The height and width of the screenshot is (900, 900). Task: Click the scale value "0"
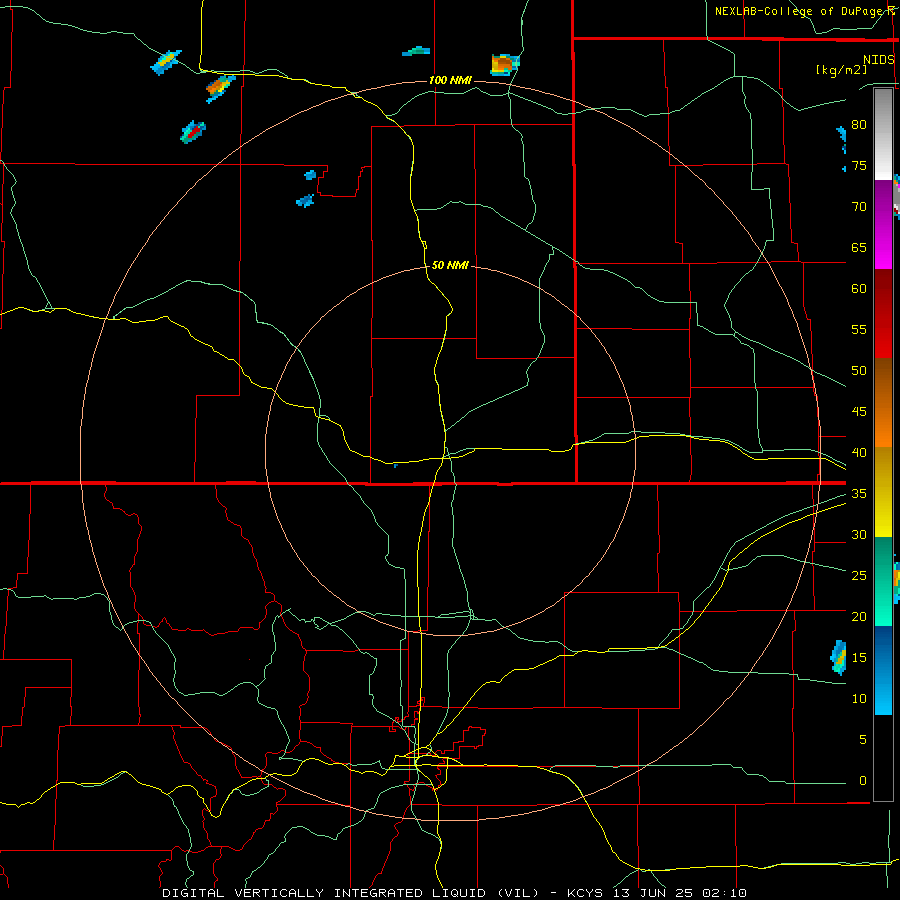coord(862,781)
